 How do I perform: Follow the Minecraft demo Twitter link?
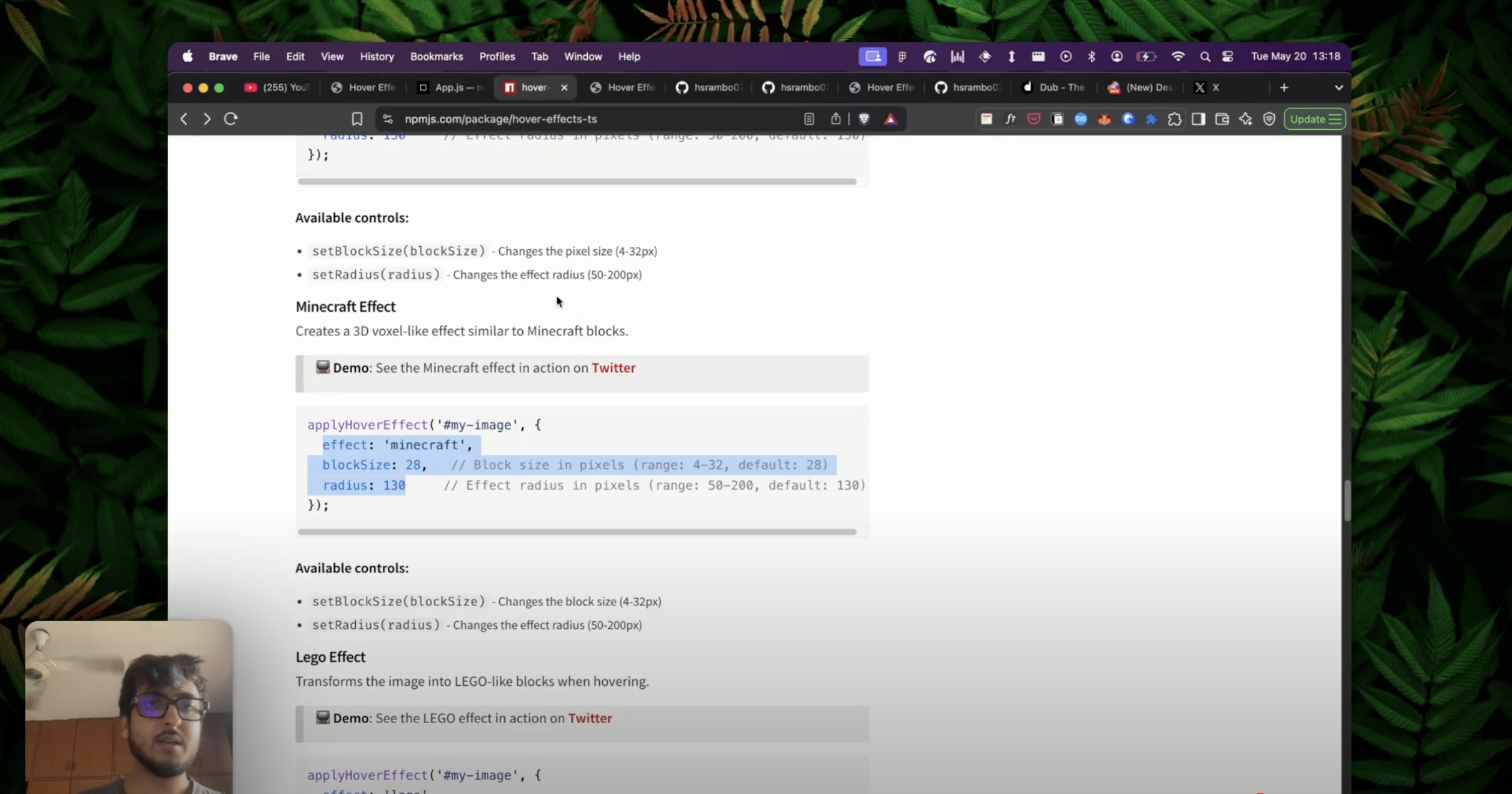click(x=613, y=368)
